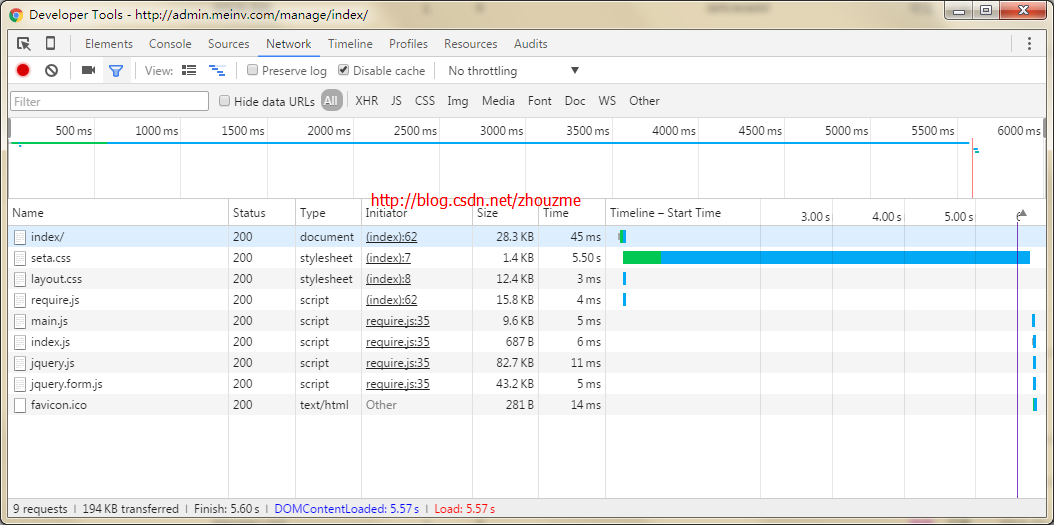This screenshot has width=1054, height=525.
Task: Sort by the Type column header
Action: [x=329, y=213]
